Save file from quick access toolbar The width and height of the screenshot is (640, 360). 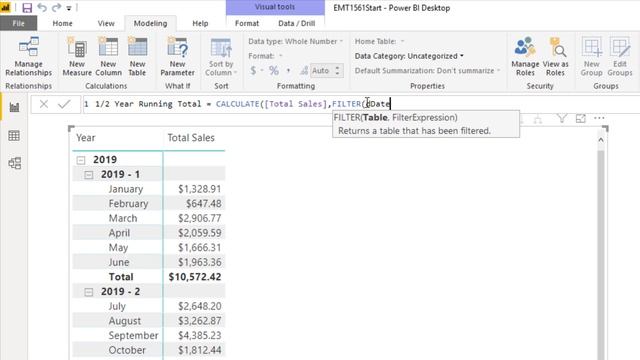27,8
